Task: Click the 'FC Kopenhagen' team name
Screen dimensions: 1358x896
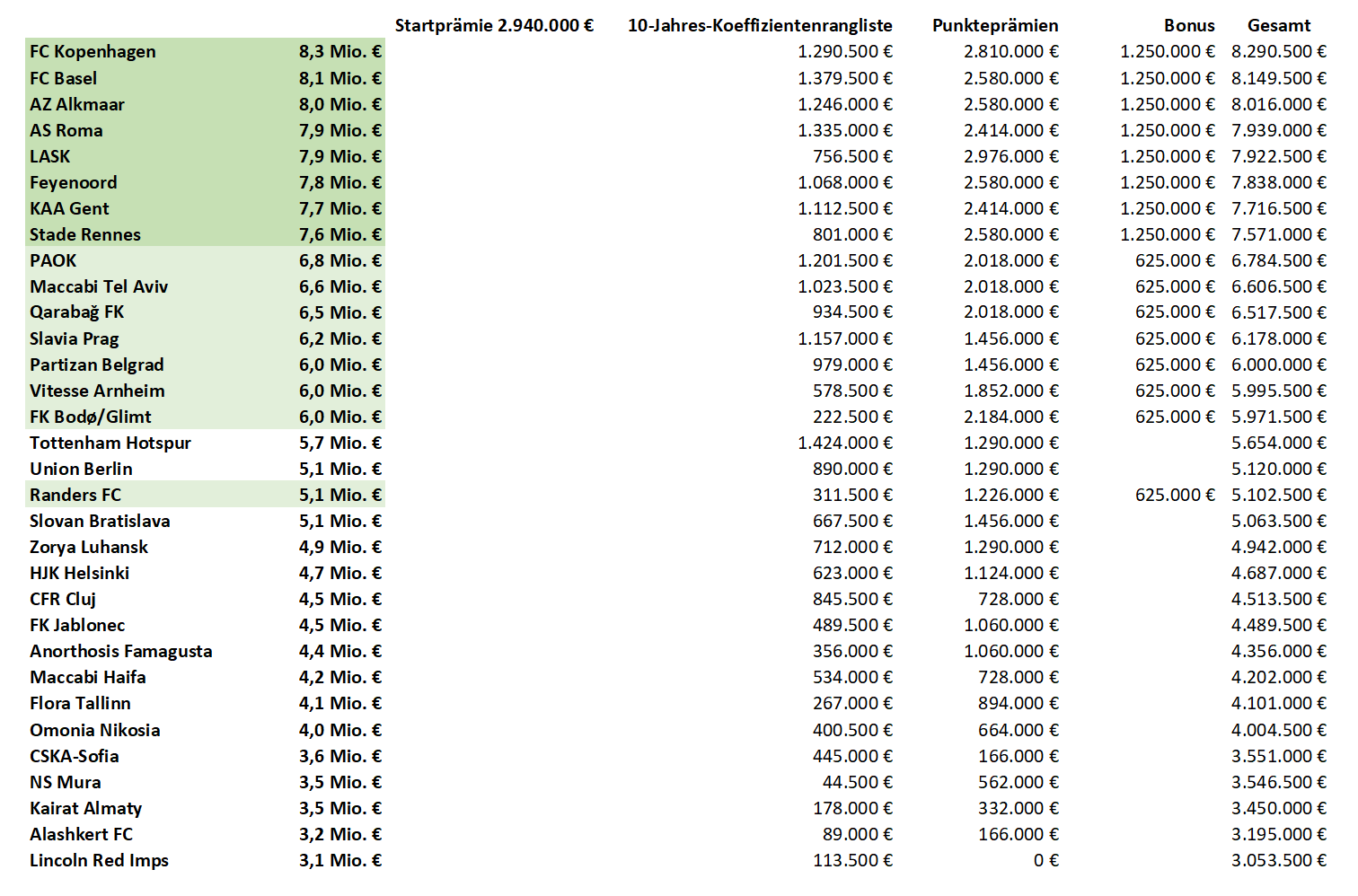Action: 93,51
